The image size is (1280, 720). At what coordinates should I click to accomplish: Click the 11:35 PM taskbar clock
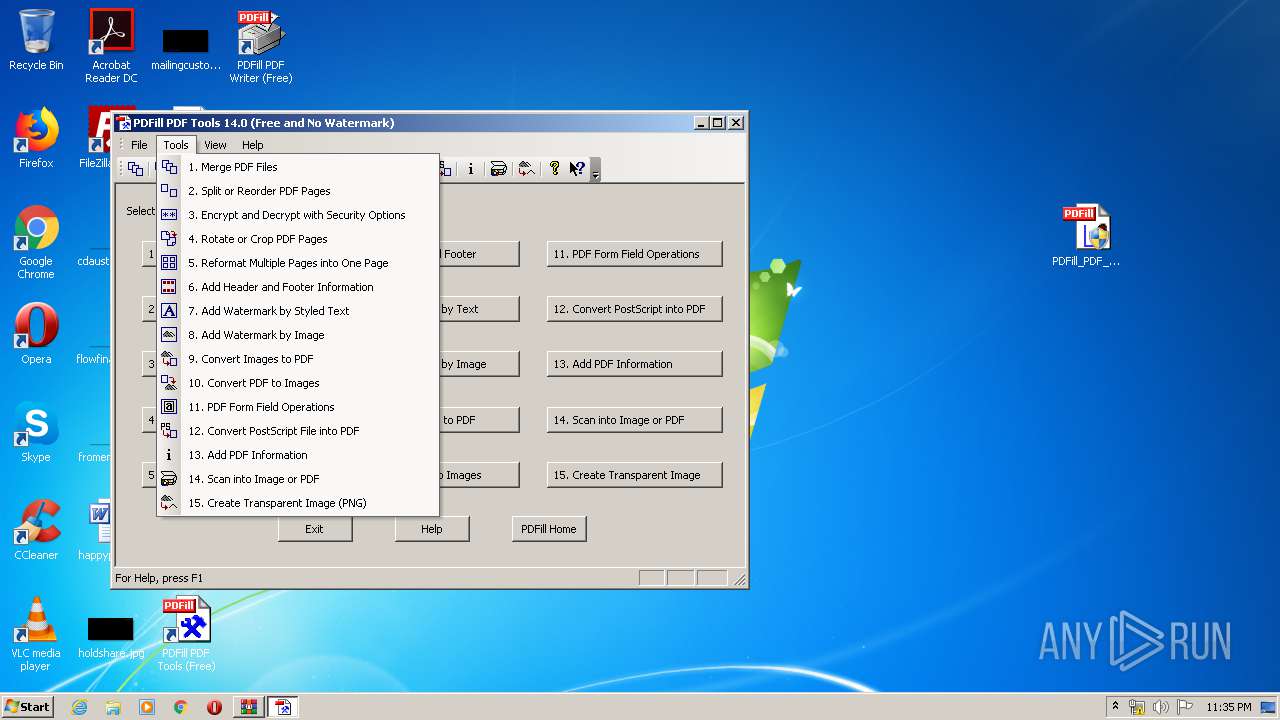point(1228,707)
